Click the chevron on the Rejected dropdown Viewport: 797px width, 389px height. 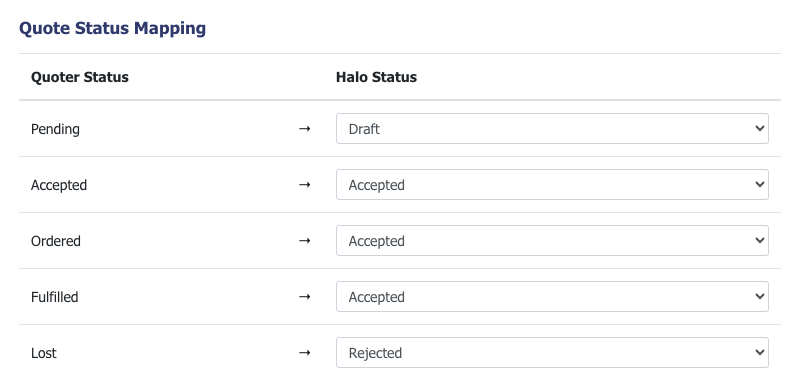pos(760,352)
